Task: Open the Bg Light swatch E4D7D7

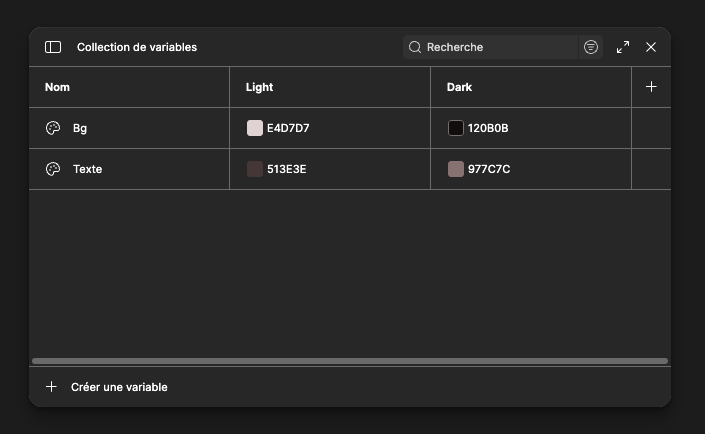Action: 255,128
